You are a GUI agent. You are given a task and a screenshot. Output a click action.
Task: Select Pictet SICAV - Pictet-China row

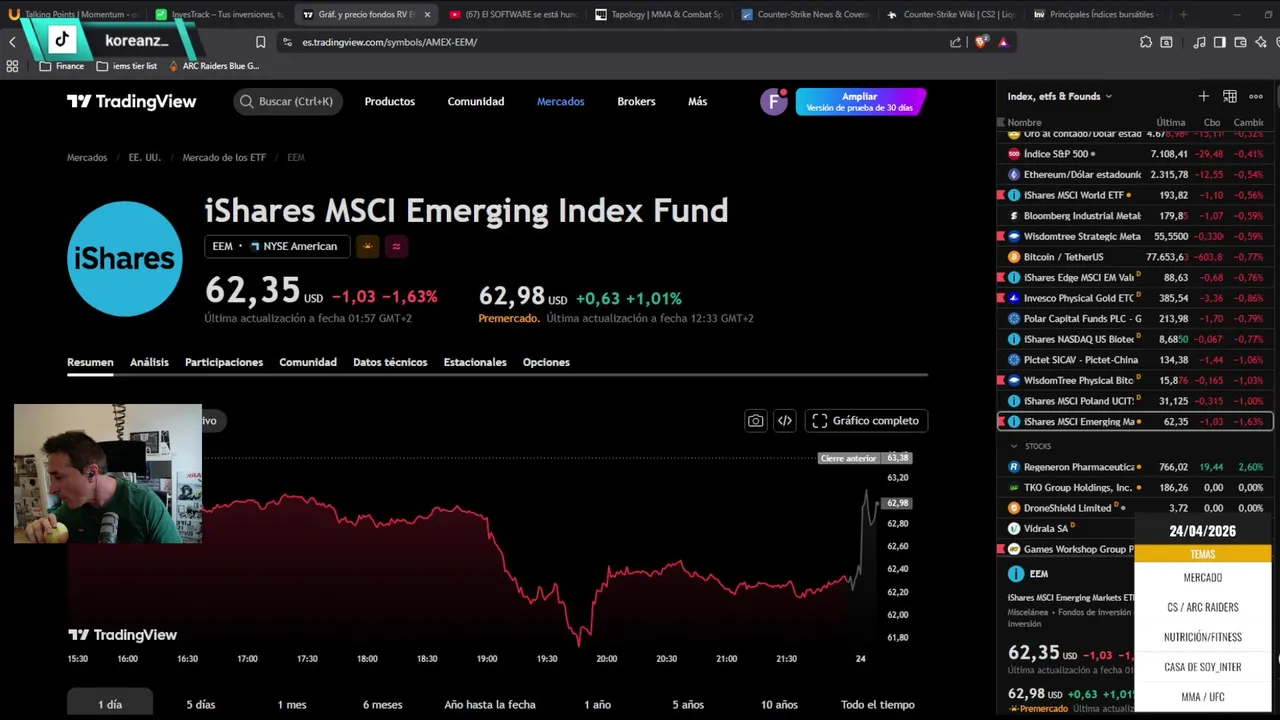[x=1136, y=360]
